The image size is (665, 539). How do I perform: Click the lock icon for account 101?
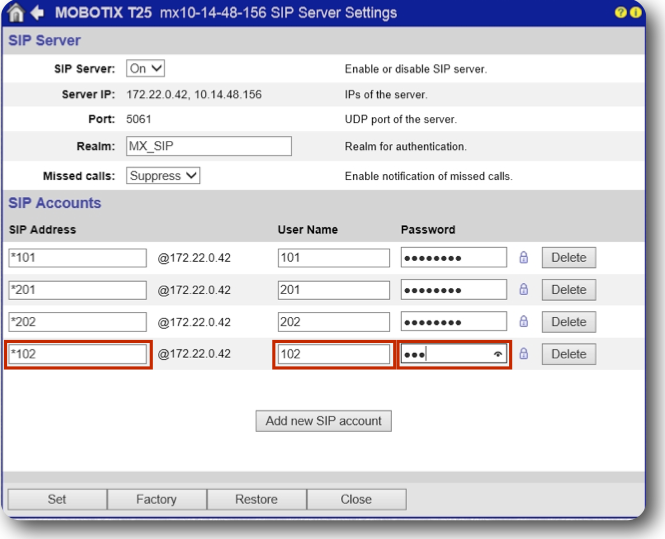523,257
